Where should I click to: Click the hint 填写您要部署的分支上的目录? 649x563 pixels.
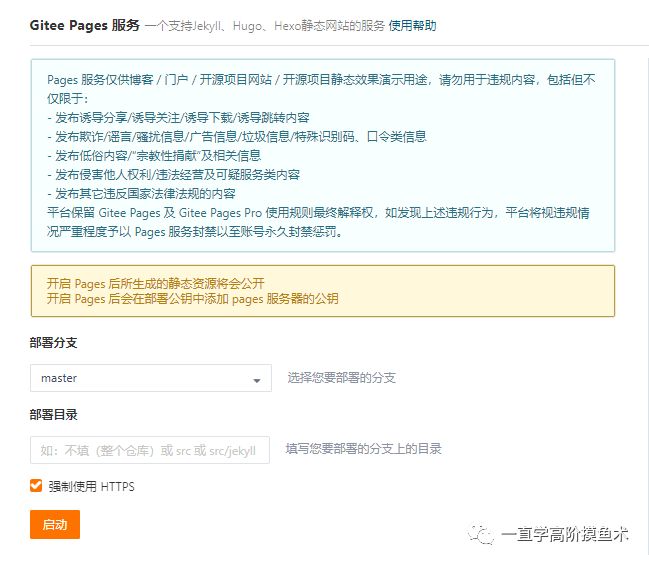coord(363,449)
